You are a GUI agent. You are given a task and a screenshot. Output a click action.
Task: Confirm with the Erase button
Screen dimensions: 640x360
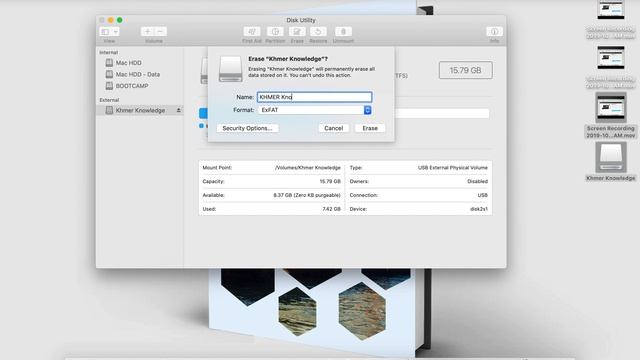pyautogui.click(x=370, y=128)
